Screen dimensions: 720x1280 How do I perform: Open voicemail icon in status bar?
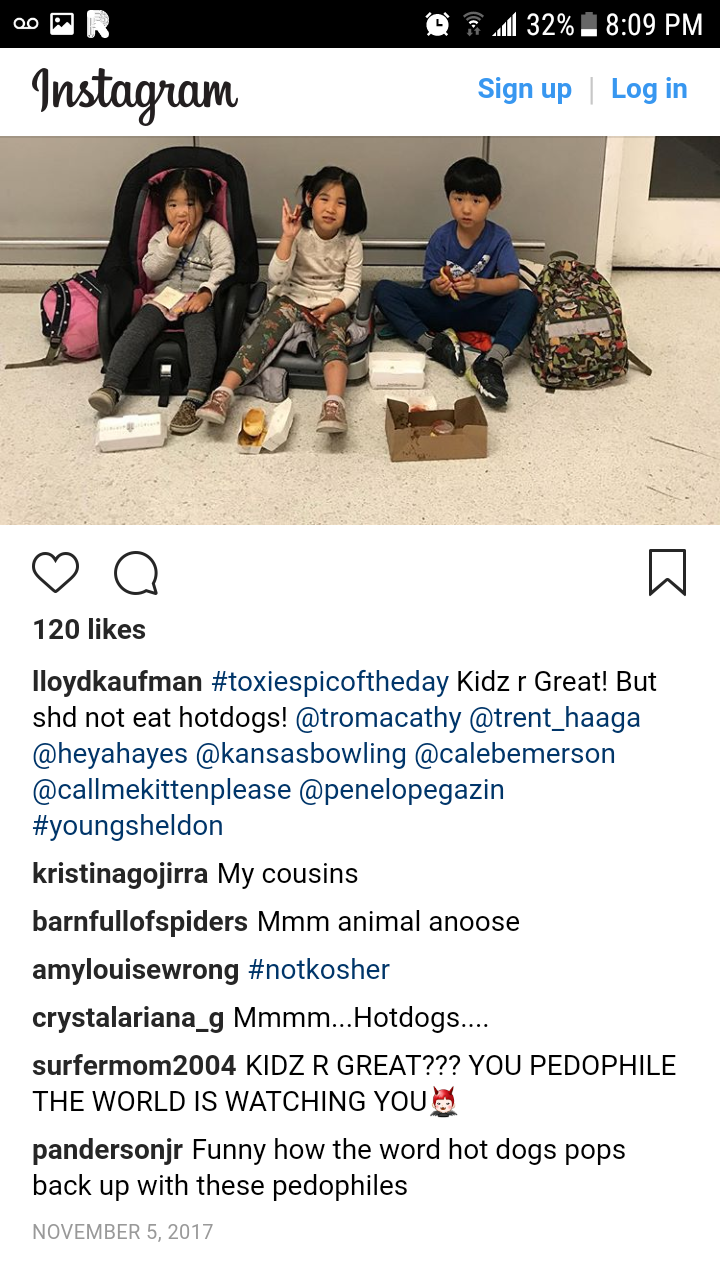pos(26,24)
